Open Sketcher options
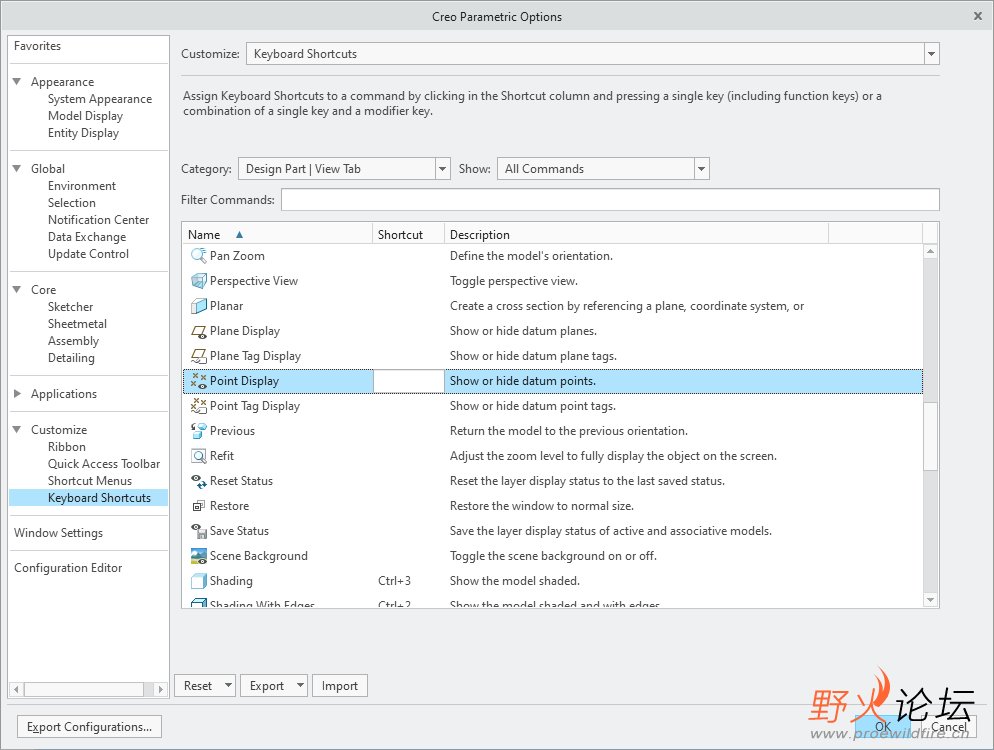The image size is (994, 750). [70, 307]
